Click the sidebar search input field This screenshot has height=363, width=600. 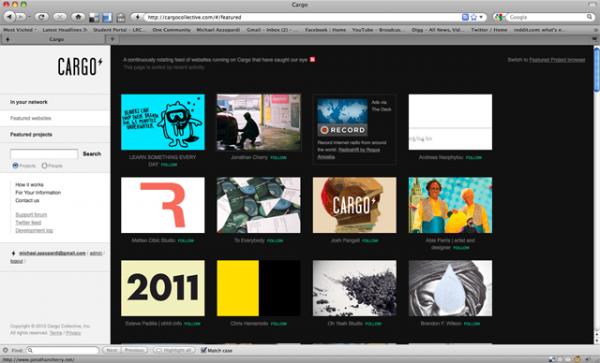(x=44, y=154)
